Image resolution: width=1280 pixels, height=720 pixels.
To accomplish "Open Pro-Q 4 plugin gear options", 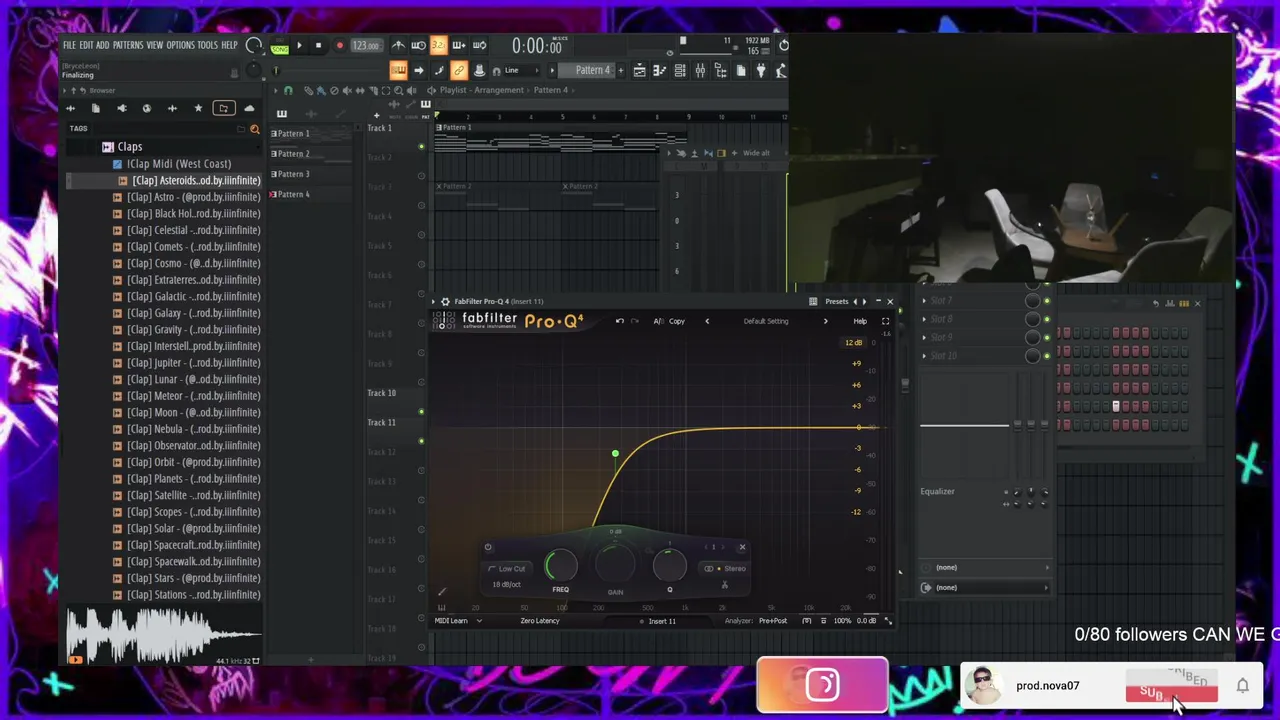I will pos(445,301).
